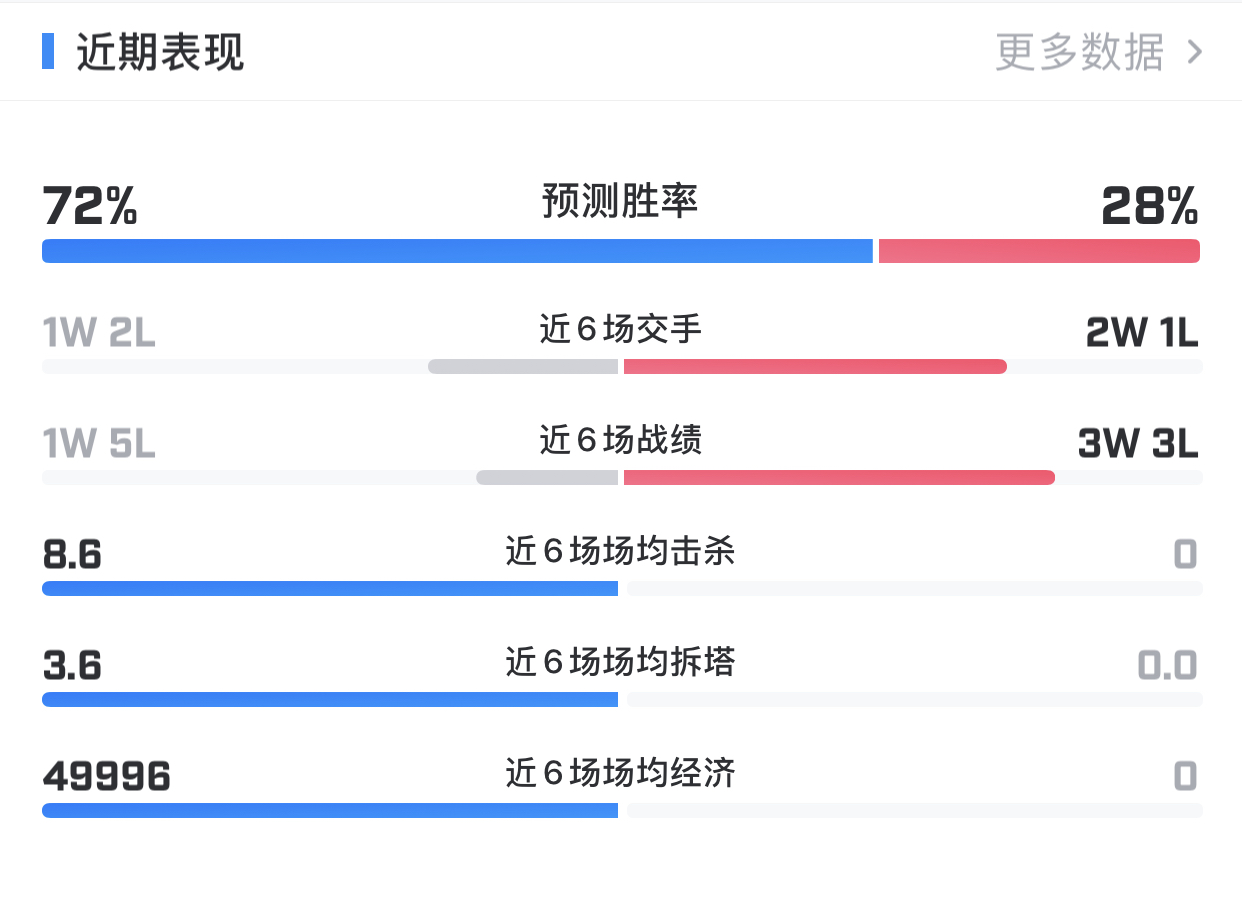Click the red 28% win rate bar
This screenshot has width=1242, height=910.
point(1039,251)
